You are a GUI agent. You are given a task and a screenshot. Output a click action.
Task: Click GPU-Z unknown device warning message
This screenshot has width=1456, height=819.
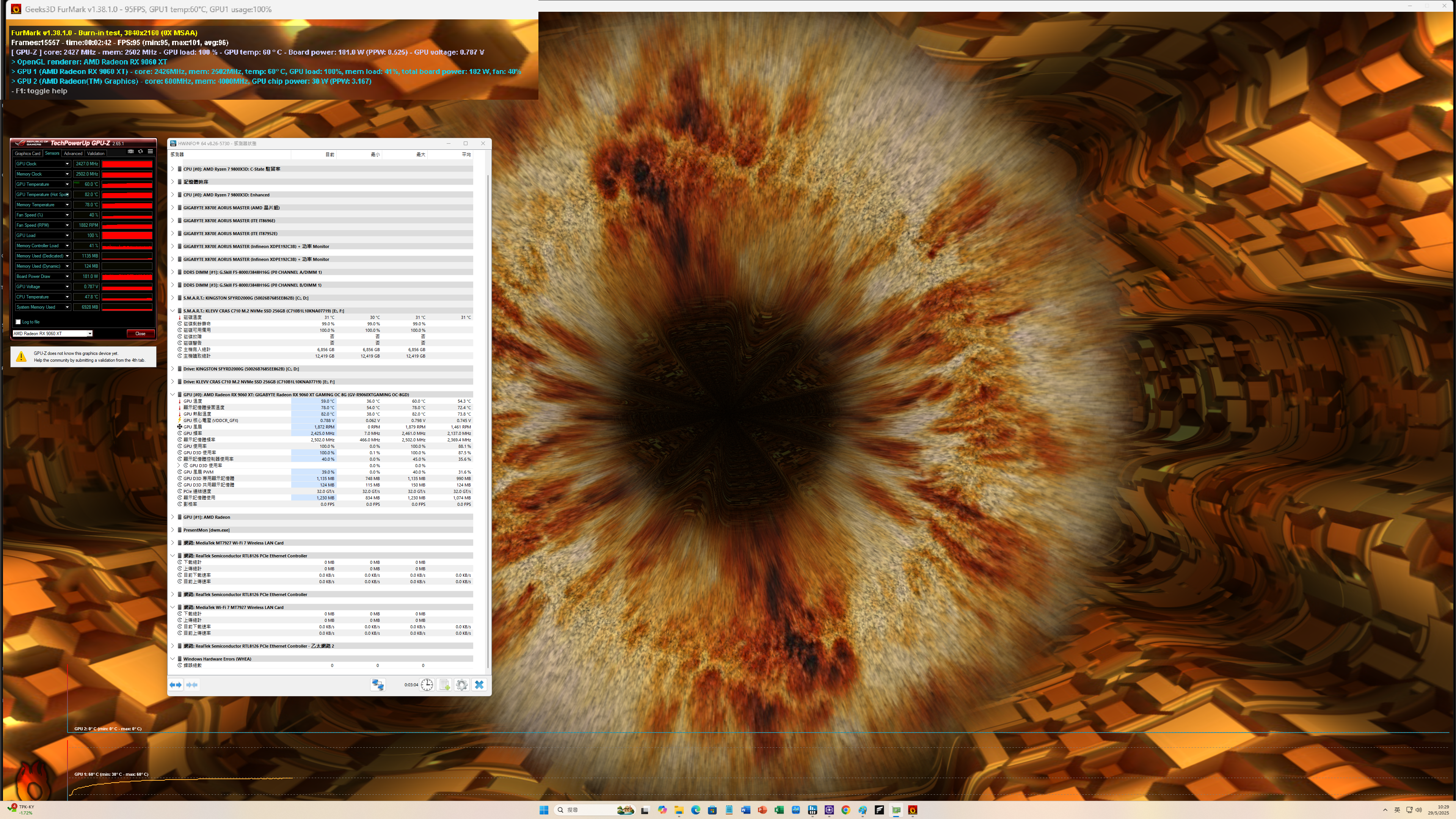[x=83, y=357]
